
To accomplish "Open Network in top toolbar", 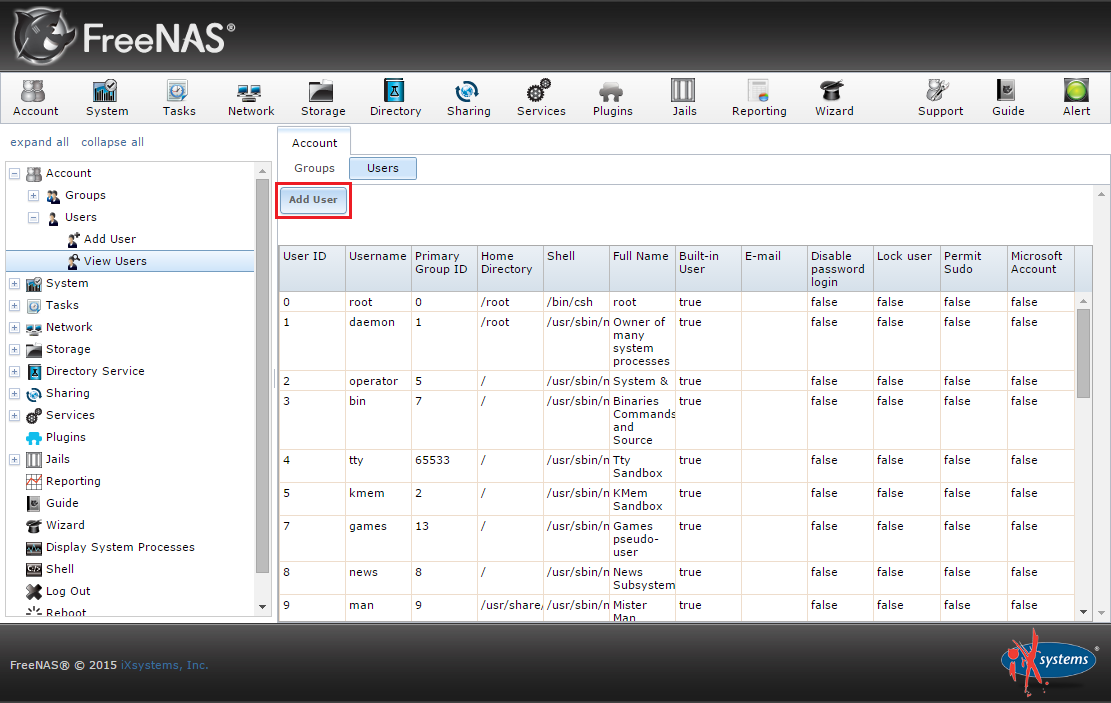I will (251, 98).
